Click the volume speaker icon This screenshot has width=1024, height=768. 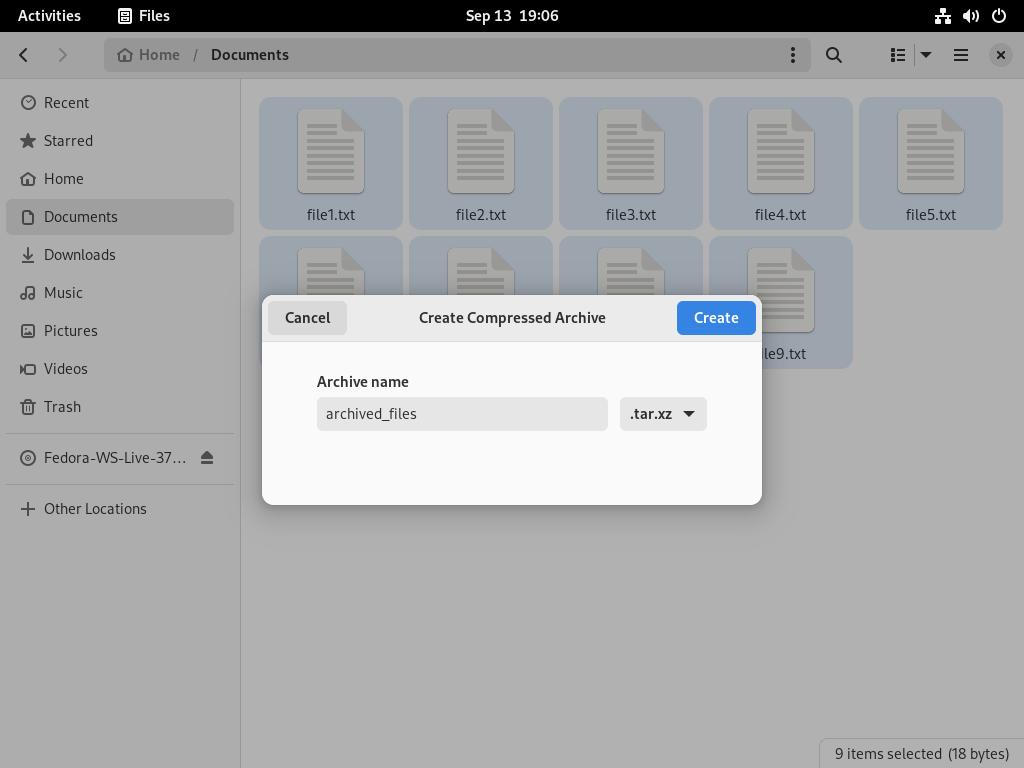(x=970, y=16)
